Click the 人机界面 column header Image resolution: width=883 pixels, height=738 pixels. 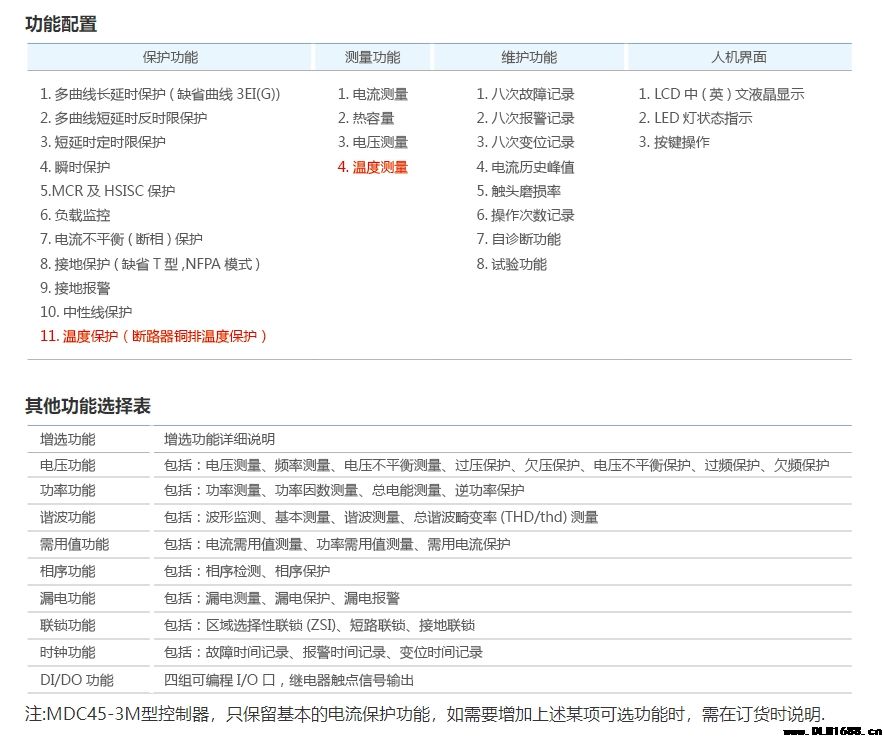(739, 57)
